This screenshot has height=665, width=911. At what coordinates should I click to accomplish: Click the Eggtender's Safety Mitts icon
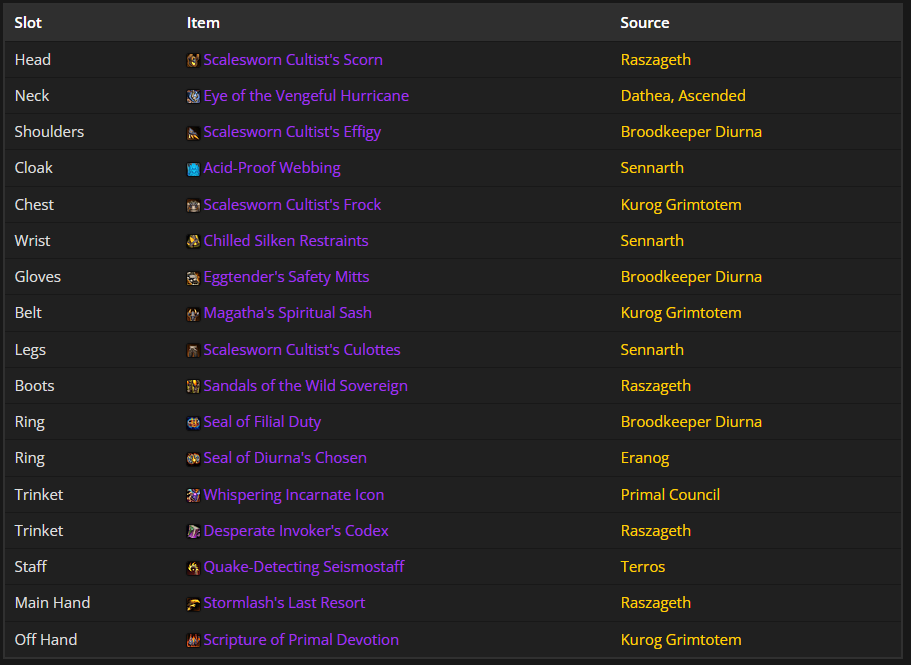click(x=193, y=278)
